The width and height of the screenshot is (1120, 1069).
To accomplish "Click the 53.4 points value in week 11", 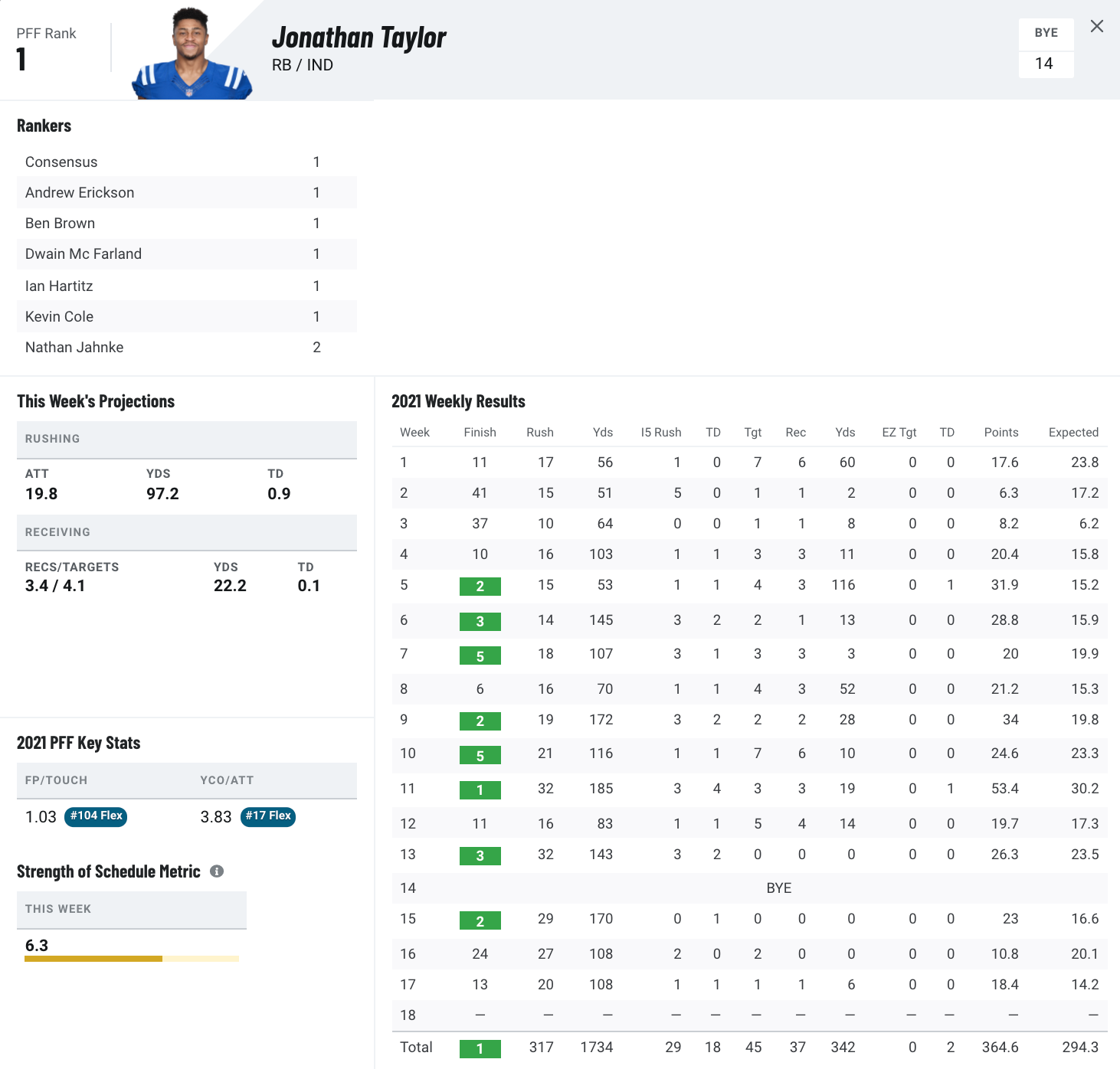I will tap(1004, 789).
